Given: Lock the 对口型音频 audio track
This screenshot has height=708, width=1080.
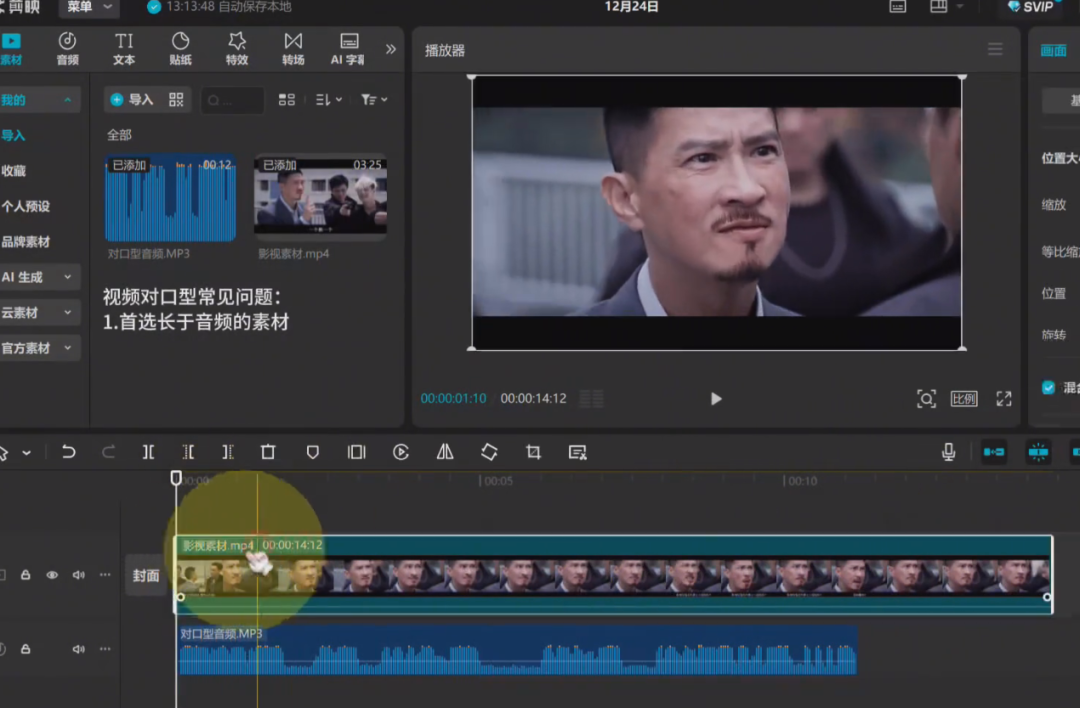Looking at the screenshot, I should [25, 649].
